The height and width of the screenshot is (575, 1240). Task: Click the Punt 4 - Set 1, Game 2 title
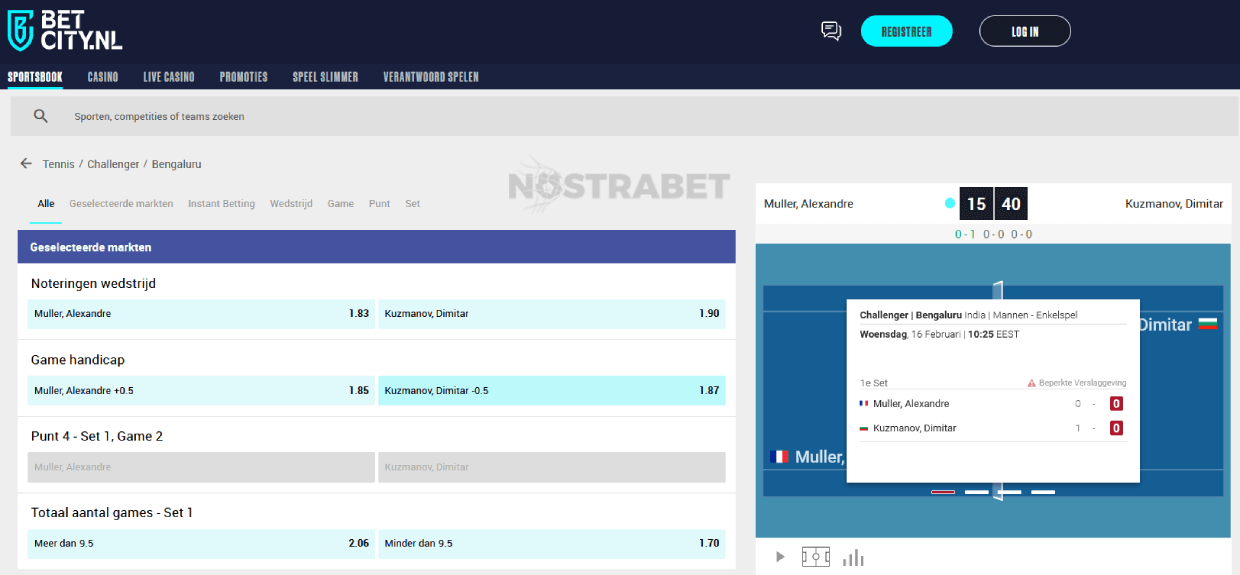(97, 437)
